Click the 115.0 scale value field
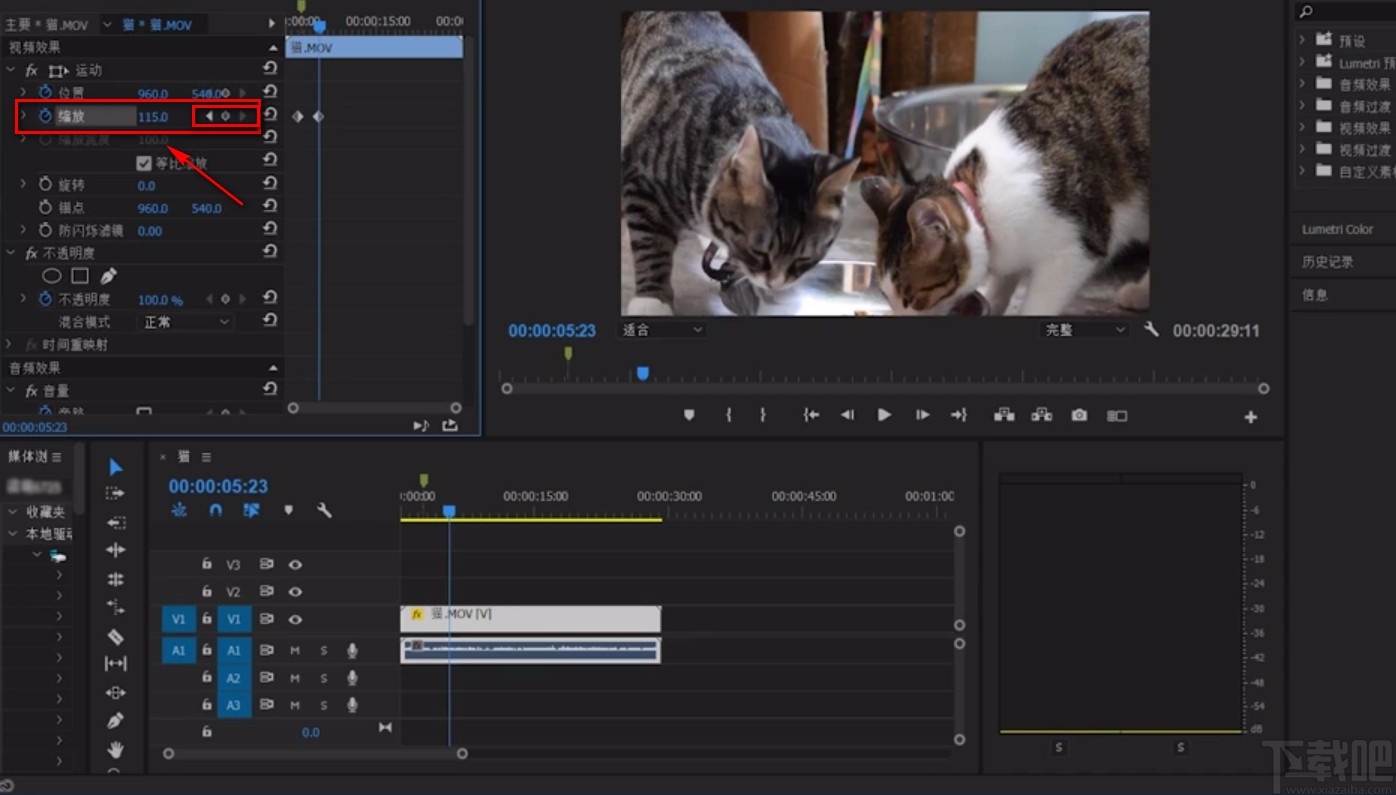1396x795 pixels. click(153, 117)
